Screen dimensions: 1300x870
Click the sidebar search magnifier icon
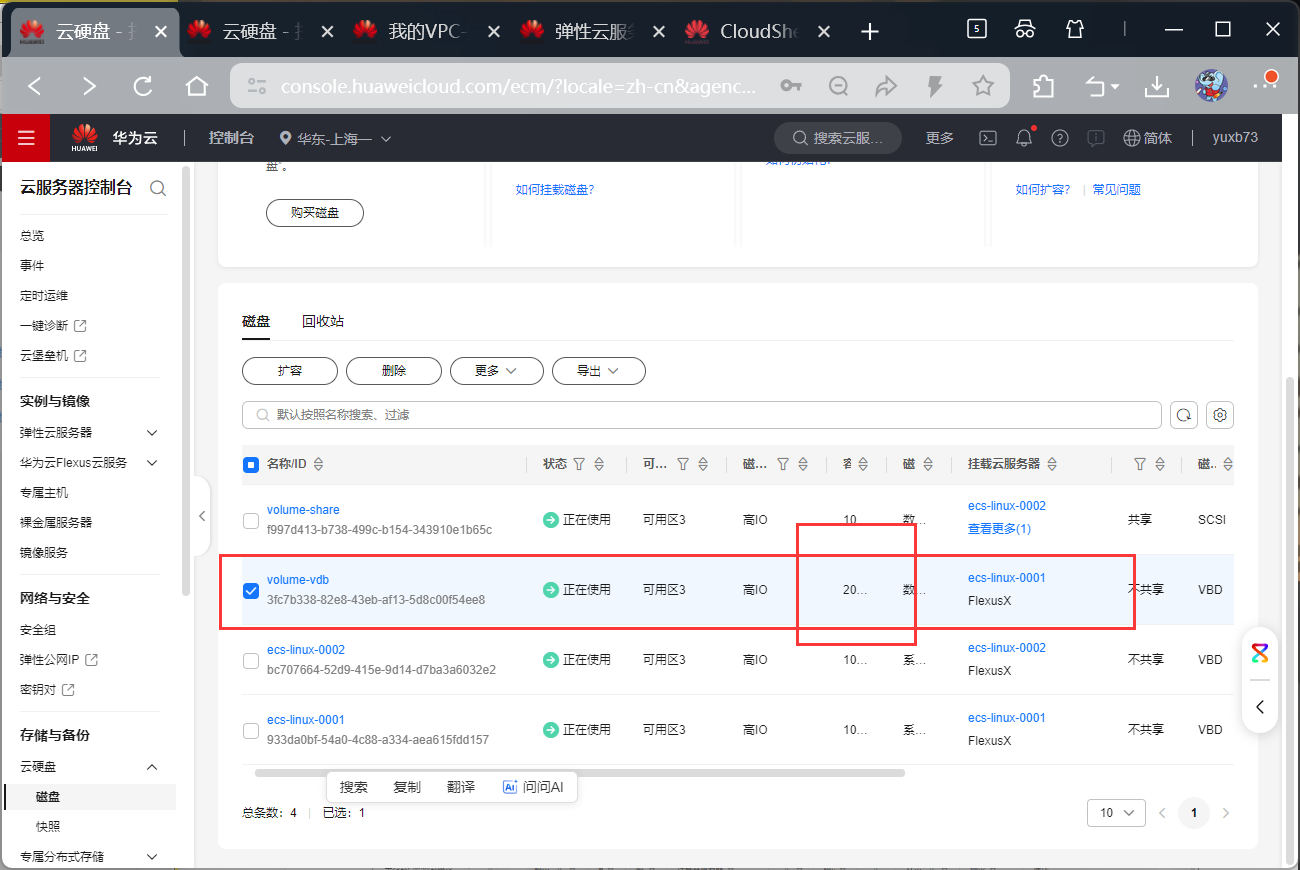(x=157, y=188)
